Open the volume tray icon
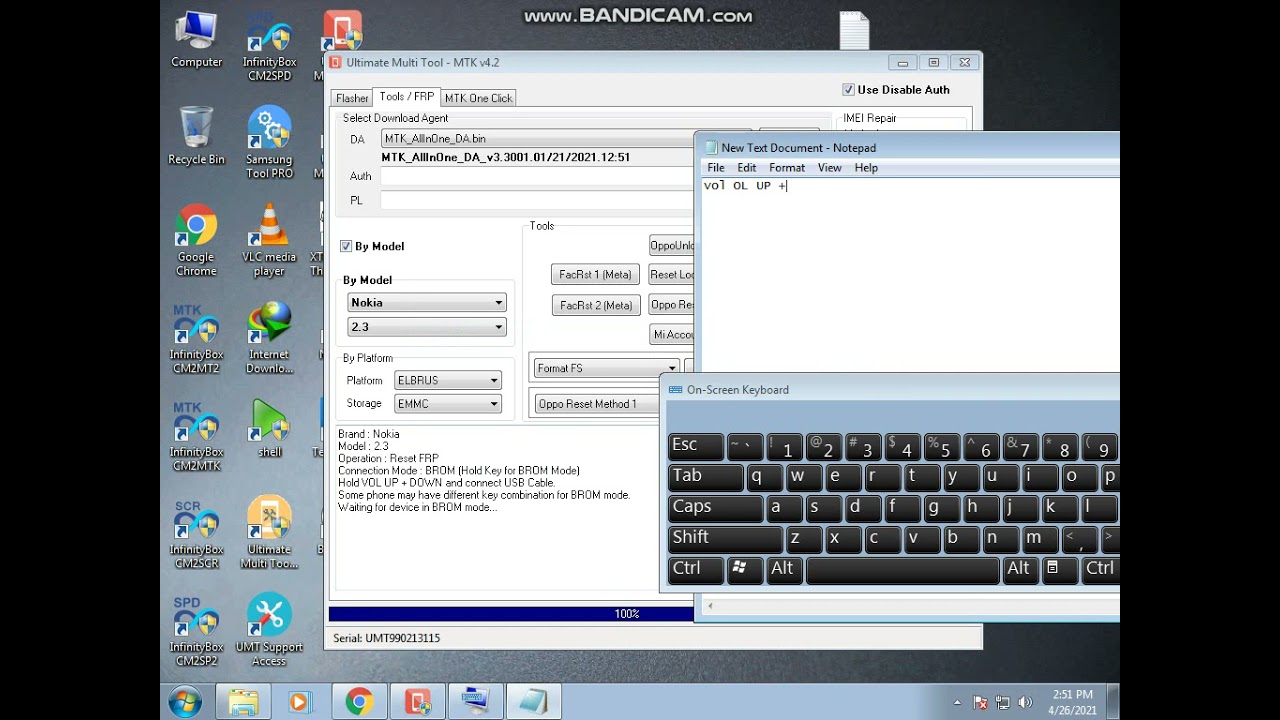This screenshot has height=720, width=1280. [x=1024, y=702]
